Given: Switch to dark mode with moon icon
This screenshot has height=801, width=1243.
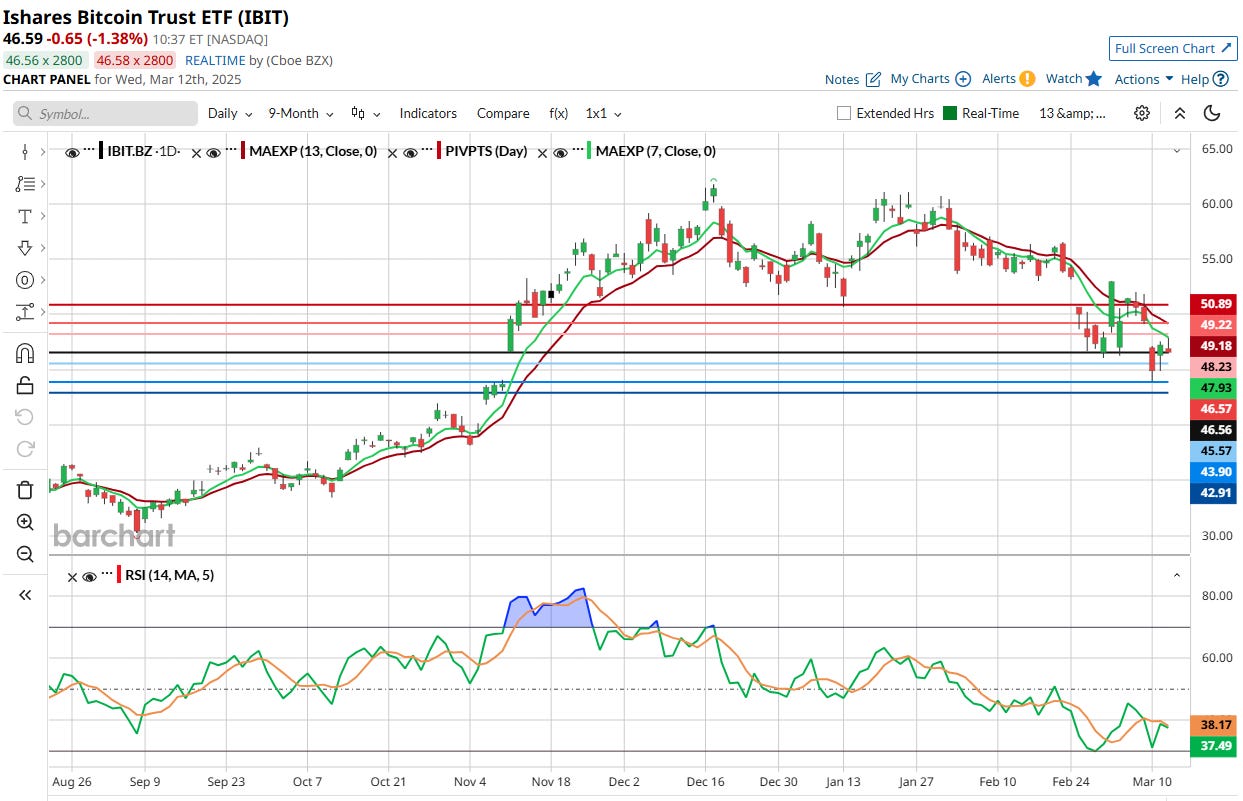Looking at the screenshot, I should point(1212,113).
